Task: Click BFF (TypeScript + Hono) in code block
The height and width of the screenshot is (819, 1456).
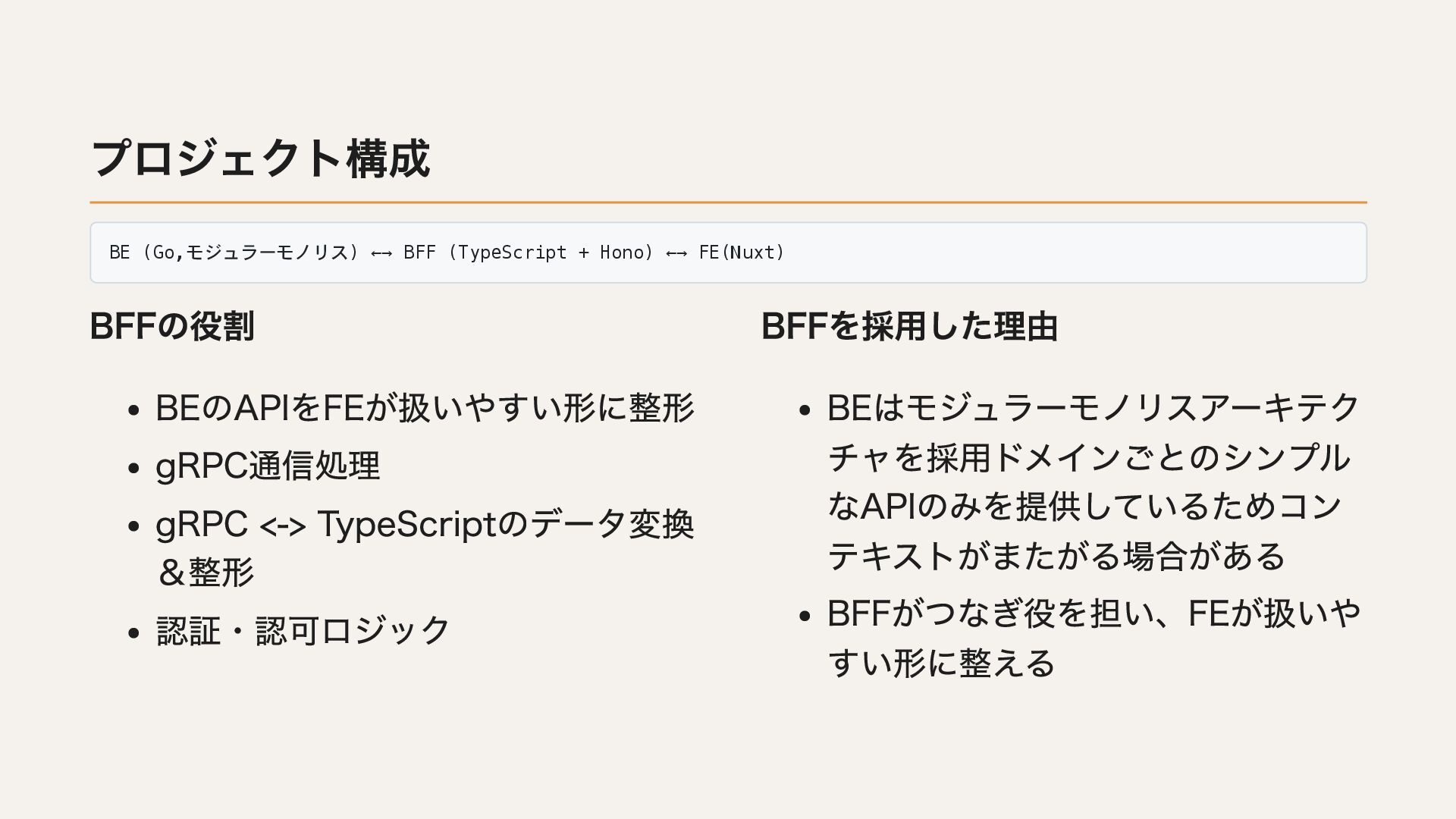Action: click(529, 253)
